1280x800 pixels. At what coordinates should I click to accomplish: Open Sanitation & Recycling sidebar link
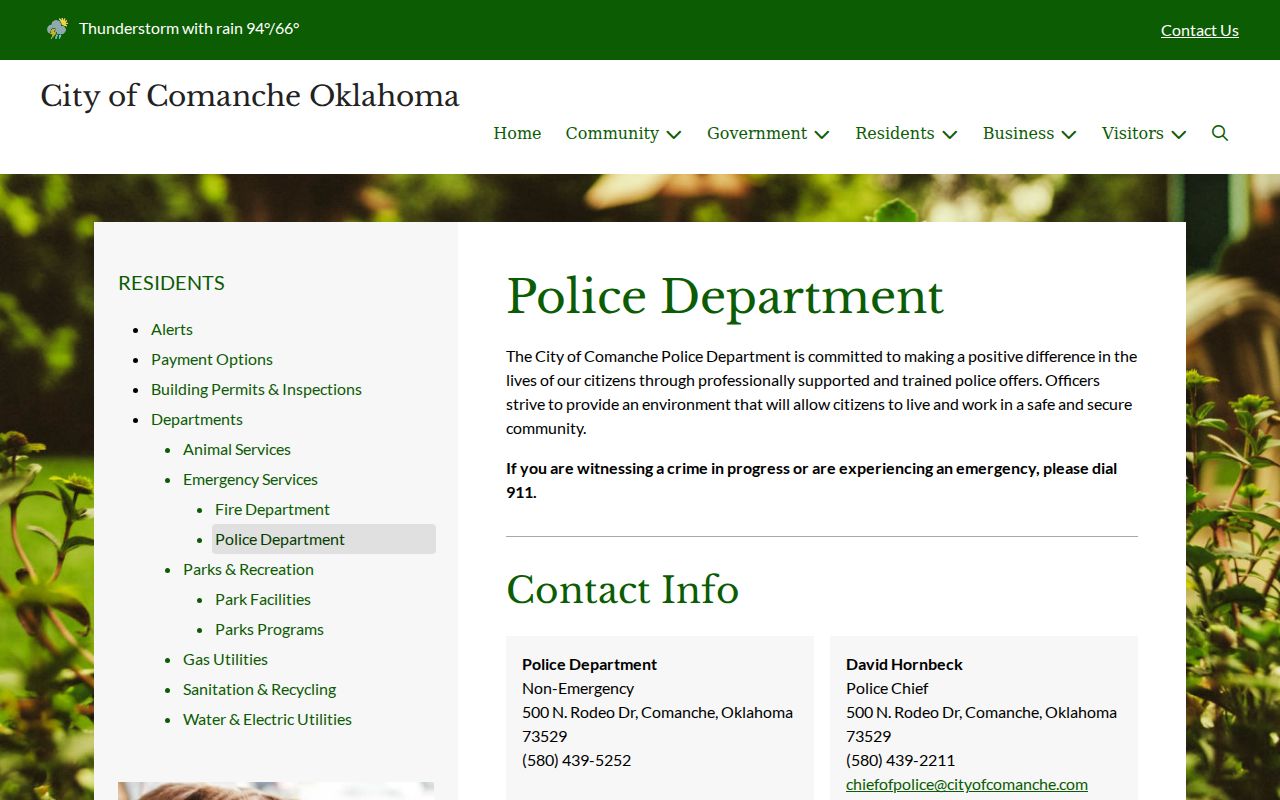[259, 689]
